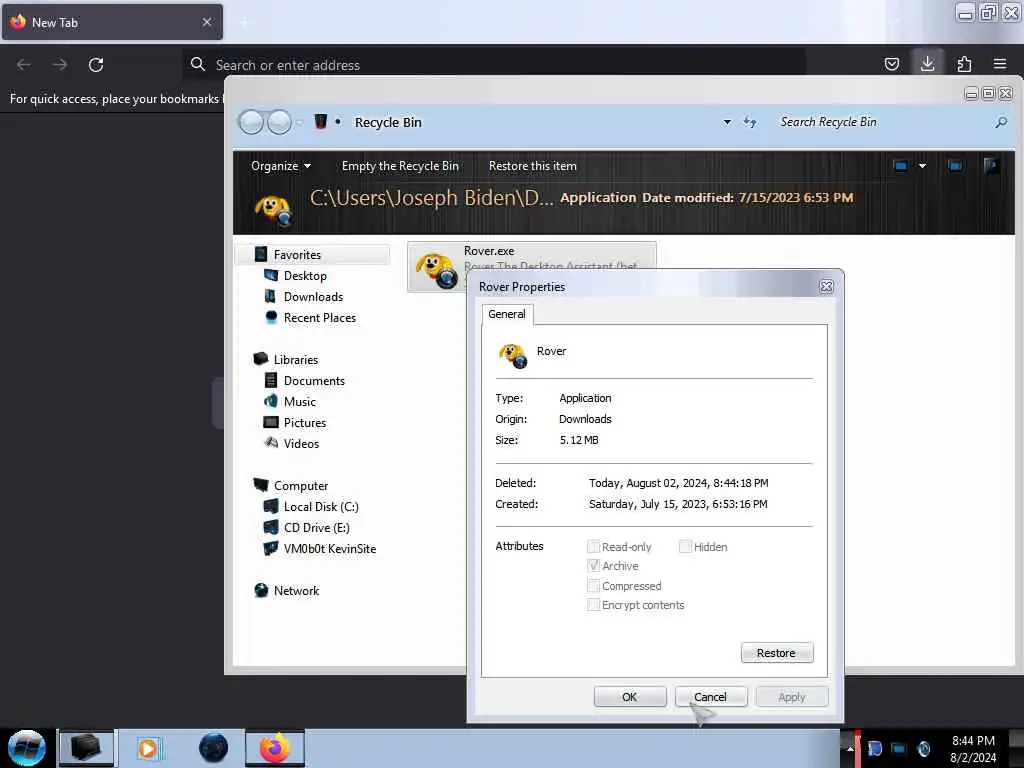Open Recent Places in Favorites

click(x=319, y=317)
